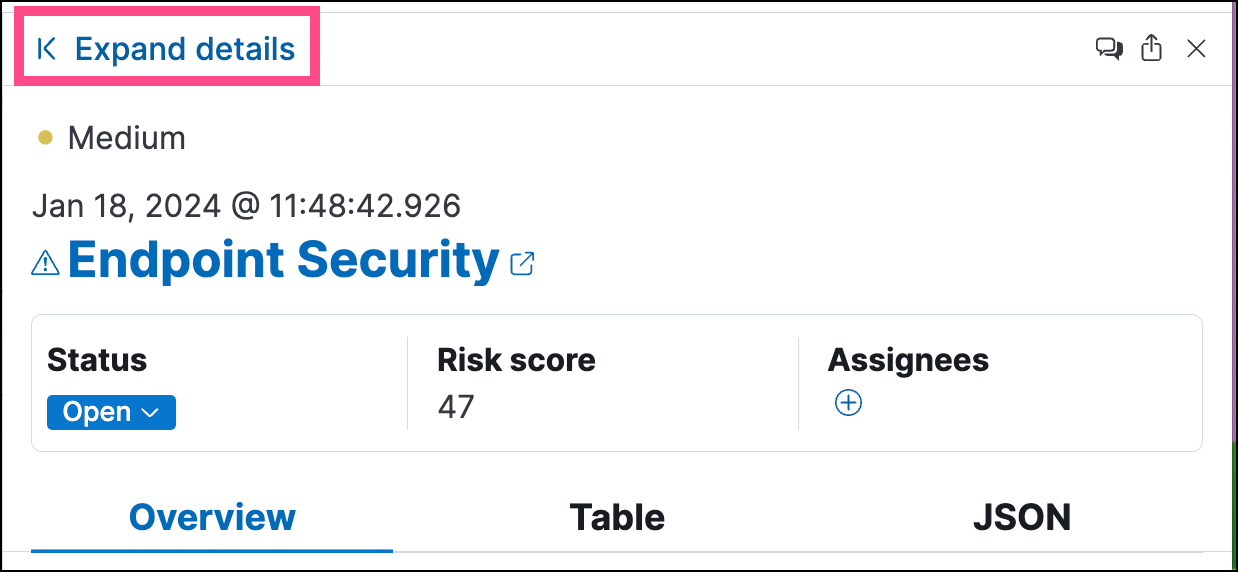
Task: Click the Medium severity label text
Action: click(126, 138)
